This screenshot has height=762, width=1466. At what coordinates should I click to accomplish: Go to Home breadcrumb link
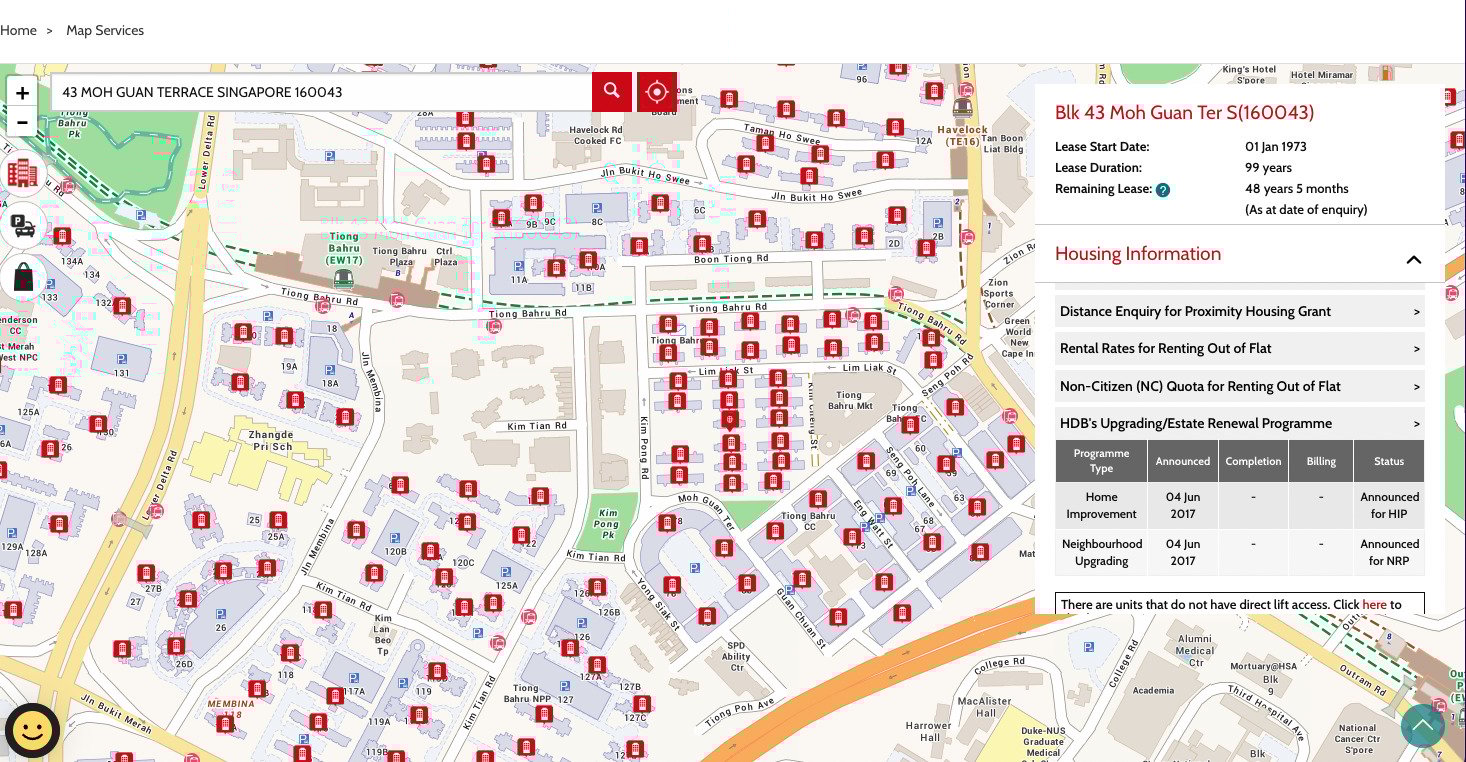click(18, 30)
